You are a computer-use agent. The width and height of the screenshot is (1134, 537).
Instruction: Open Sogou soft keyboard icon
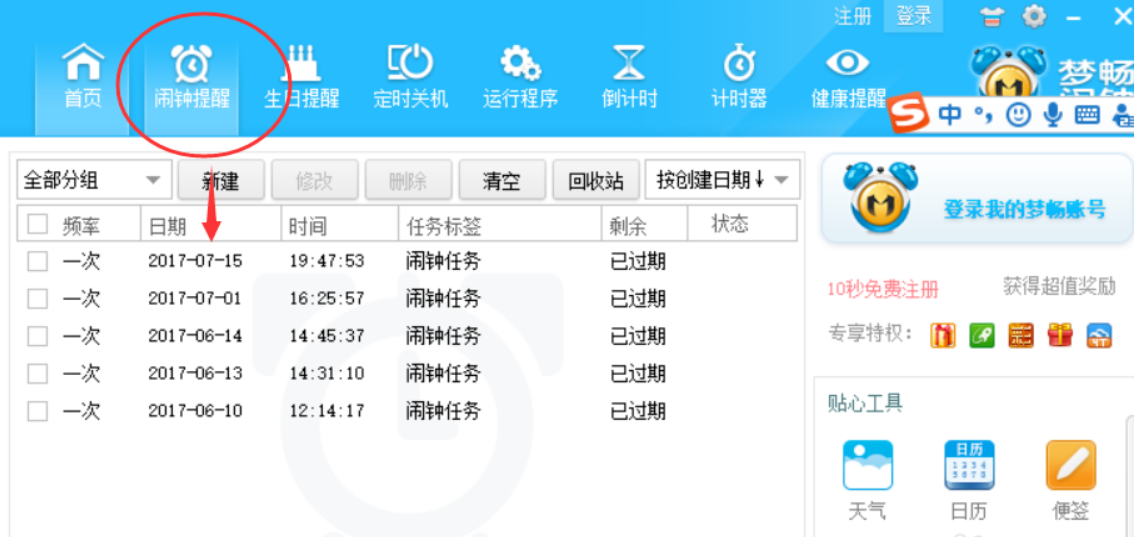coord(1087,114)
